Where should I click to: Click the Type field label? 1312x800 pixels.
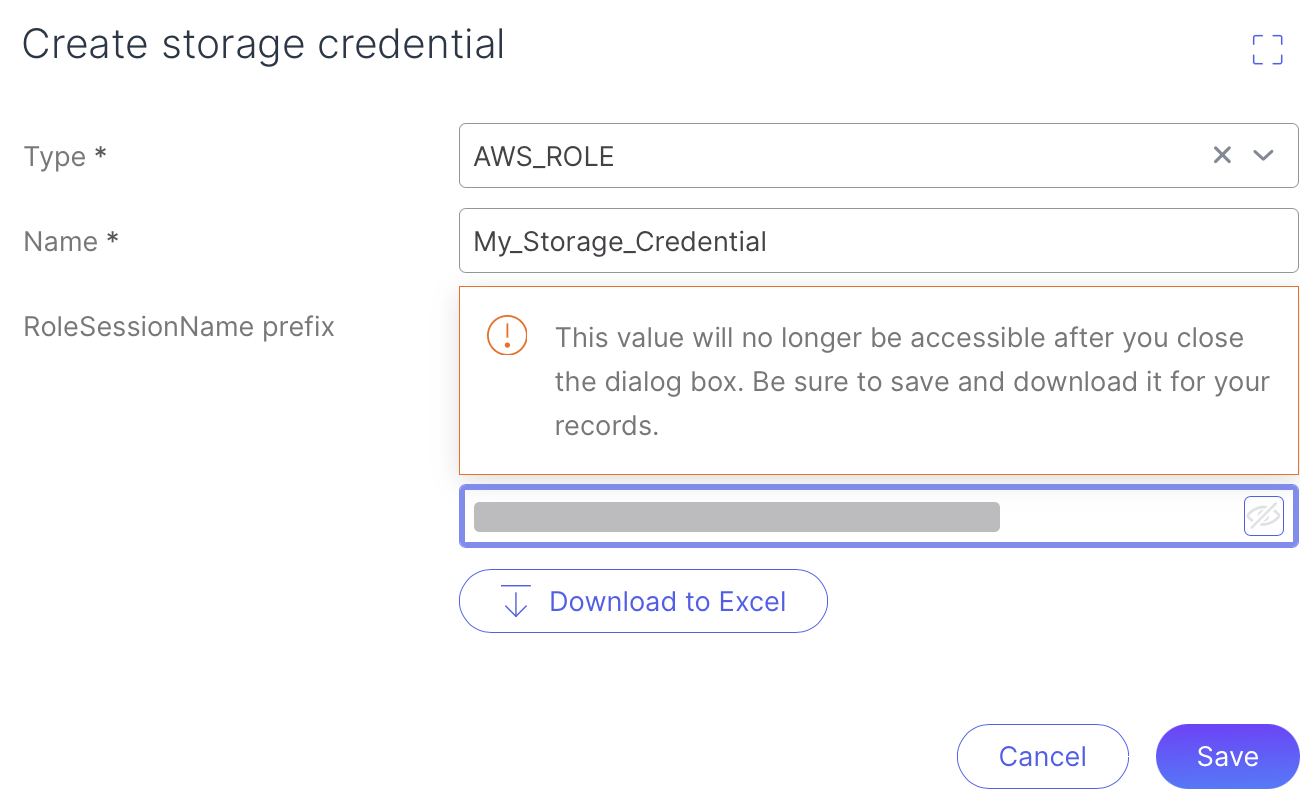[x=54, y=157]
